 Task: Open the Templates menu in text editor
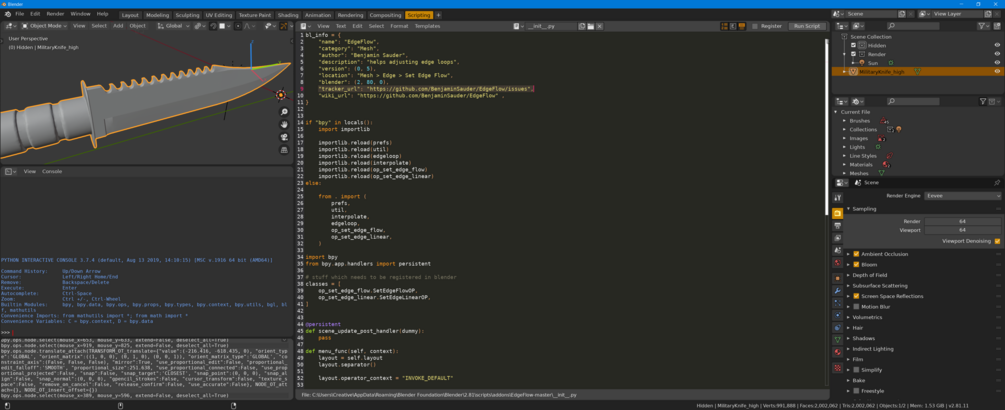(427, 26)
